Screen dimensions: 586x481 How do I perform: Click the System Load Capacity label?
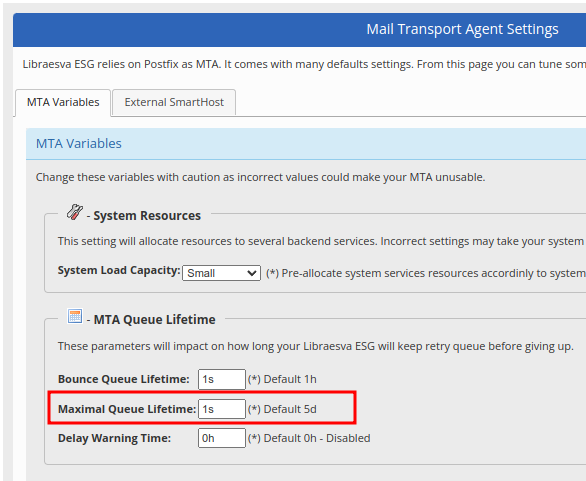[119, 270]
